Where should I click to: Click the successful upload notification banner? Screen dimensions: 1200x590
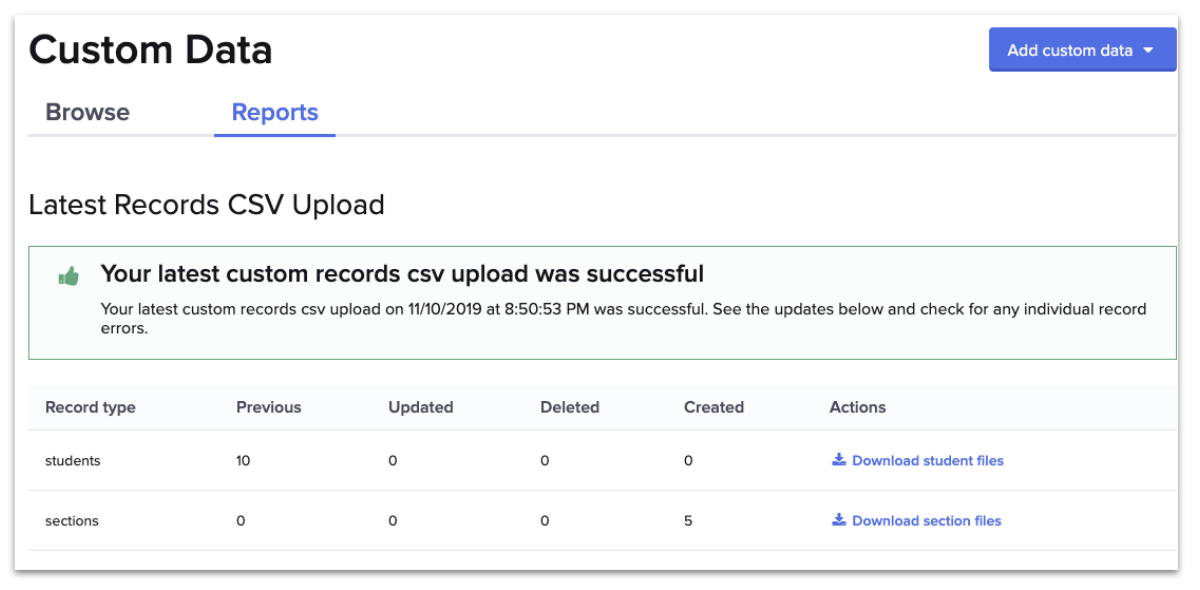pyautogui.click(x=600, y=302)
